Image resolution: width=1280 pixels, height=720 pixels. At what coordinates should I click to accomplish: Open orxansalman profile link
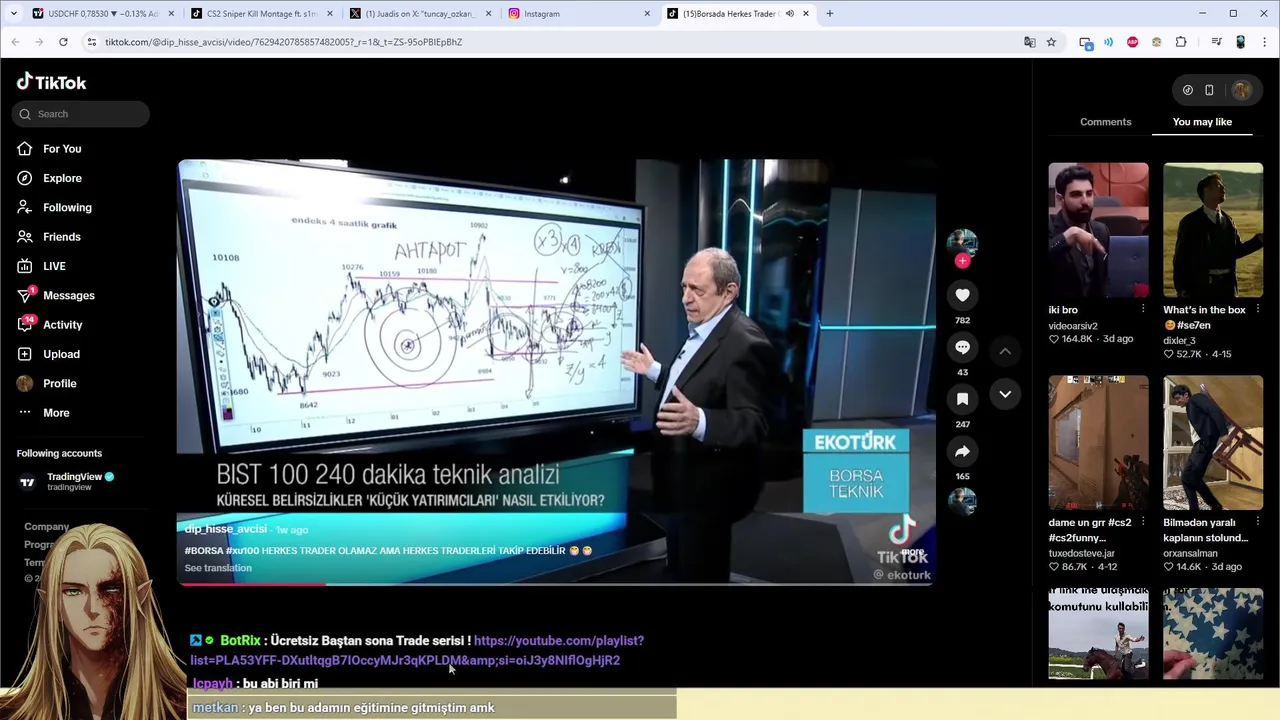pos(1190,553)
